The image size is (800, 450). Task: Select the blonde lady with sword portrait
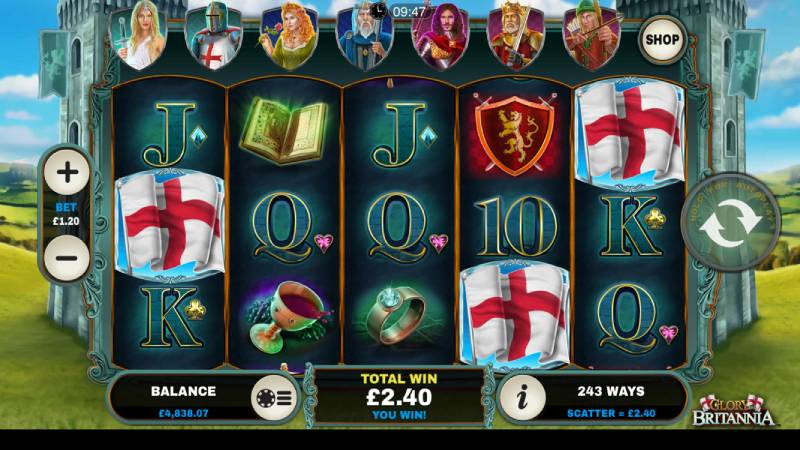pyautogui.click(x=139, y=36)
